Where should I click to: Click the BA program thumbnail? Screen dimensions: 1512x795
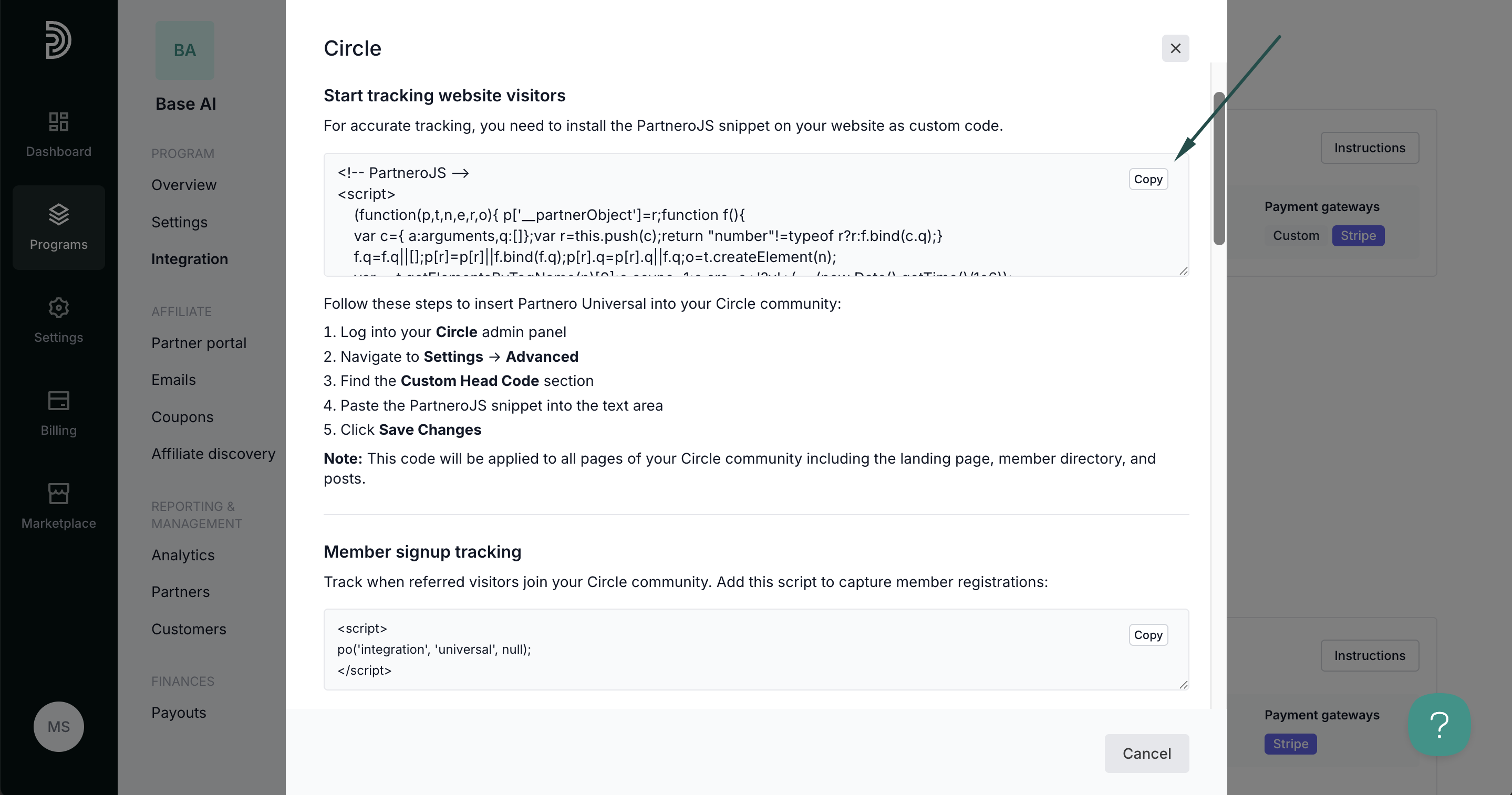point(185,50)
